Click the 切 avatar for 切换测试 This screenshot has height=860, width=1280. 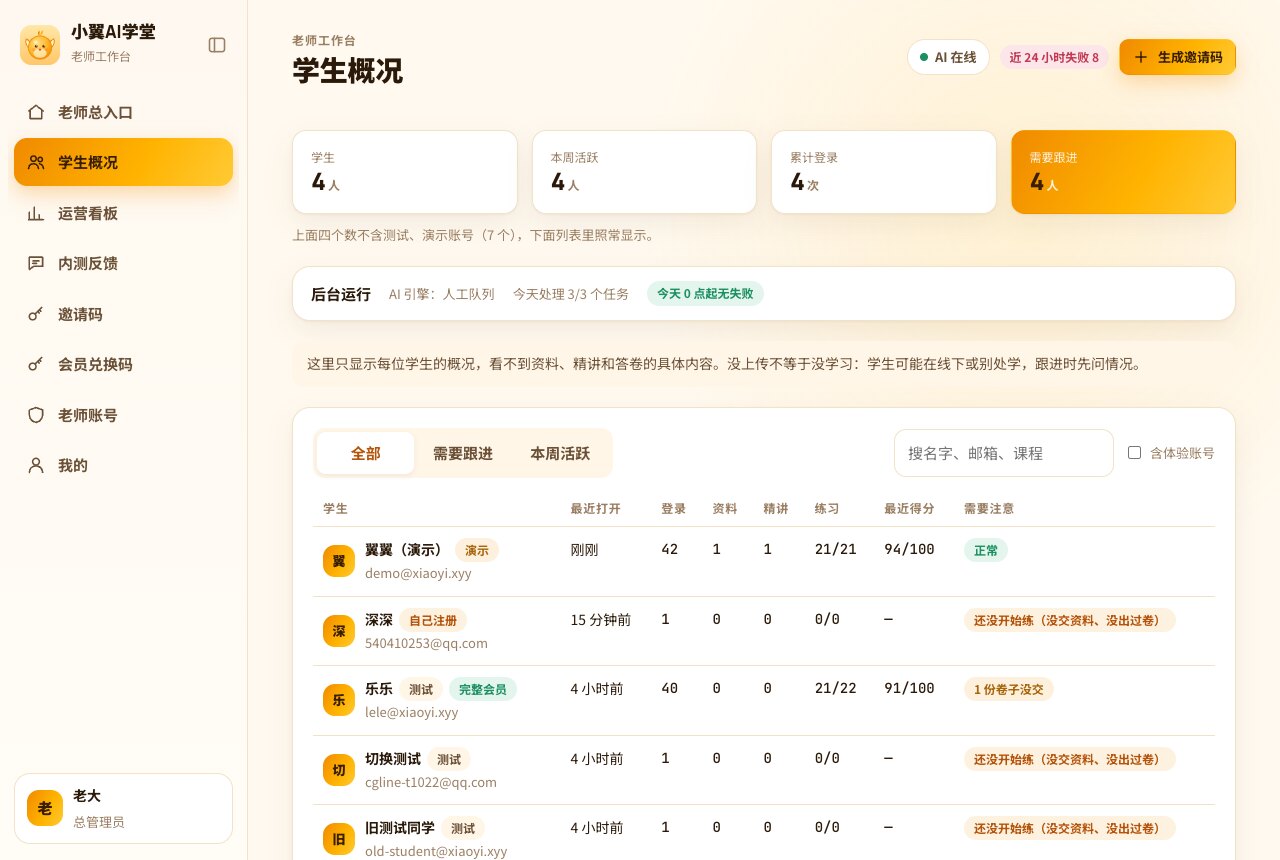[x=339, y=770]
